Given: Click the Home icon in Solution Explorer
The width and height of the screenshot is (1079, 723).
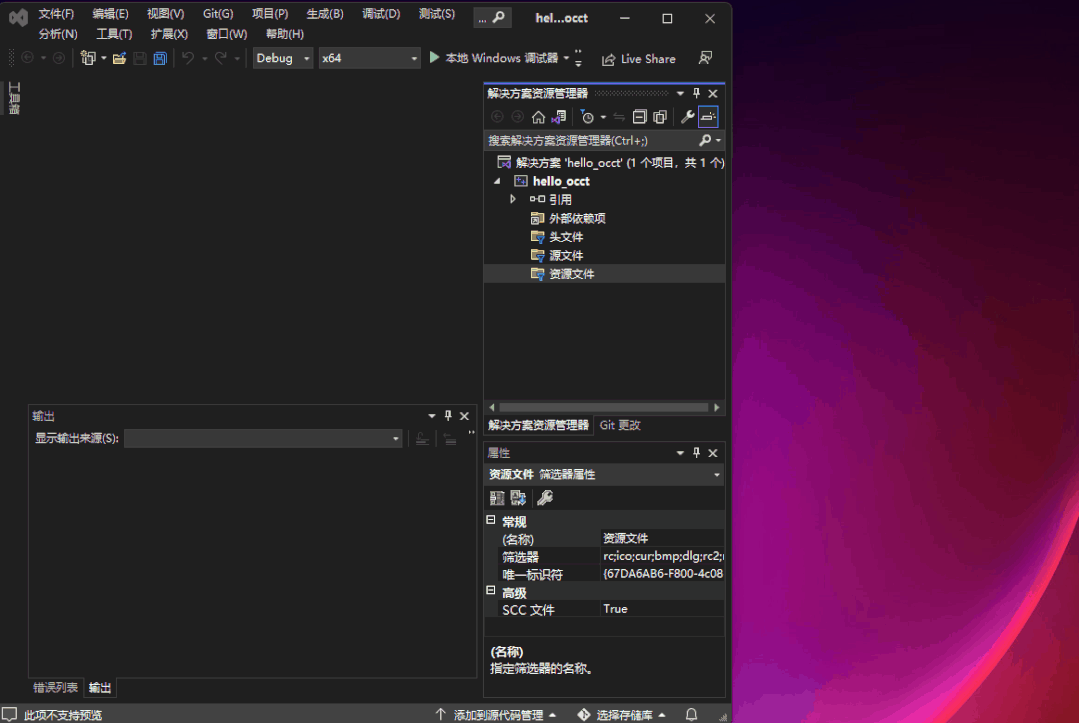Looking at the screenshot, I should [x=539, y=116].
